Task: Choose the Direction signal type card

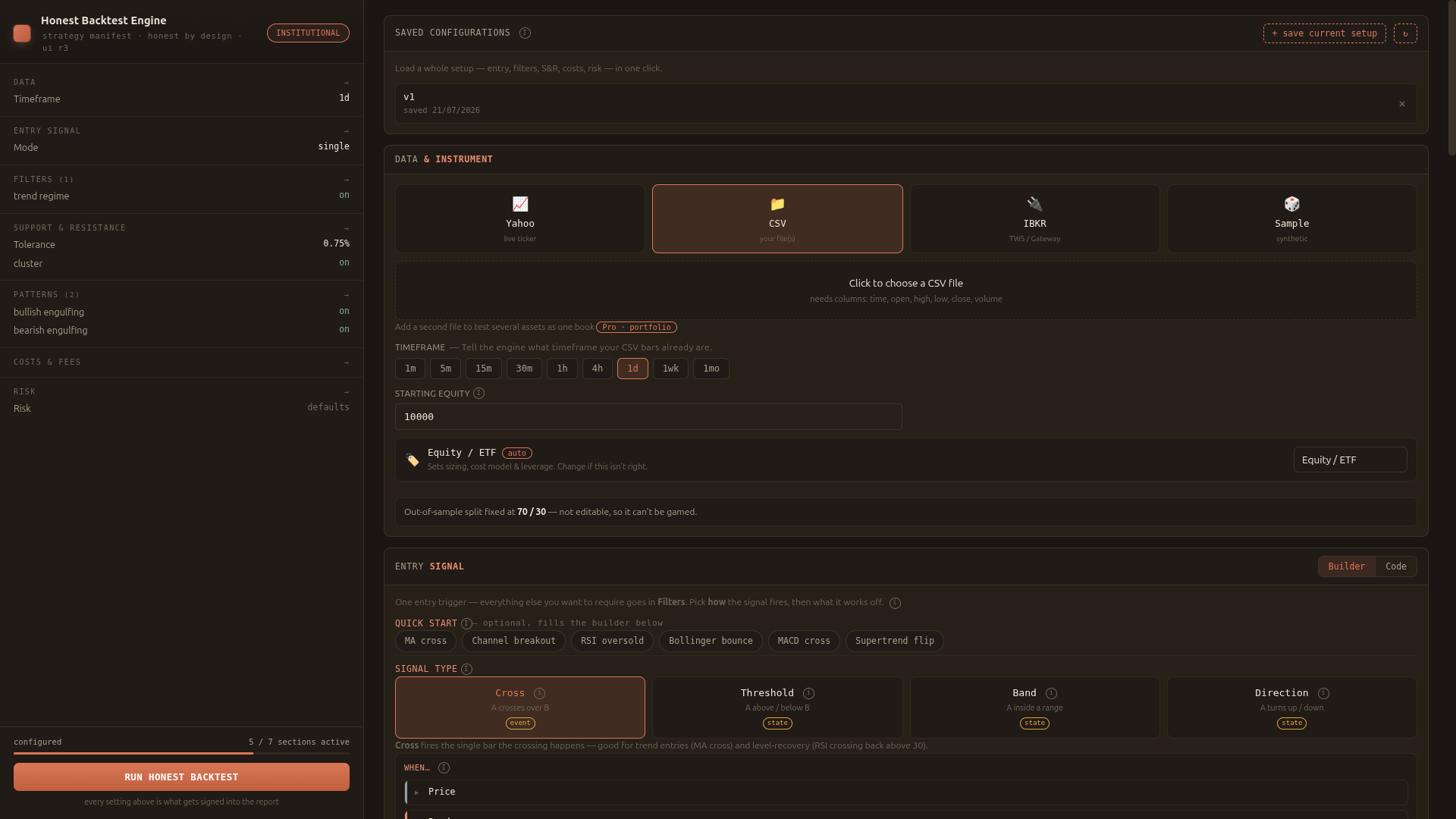Action: coord(1291,708)
